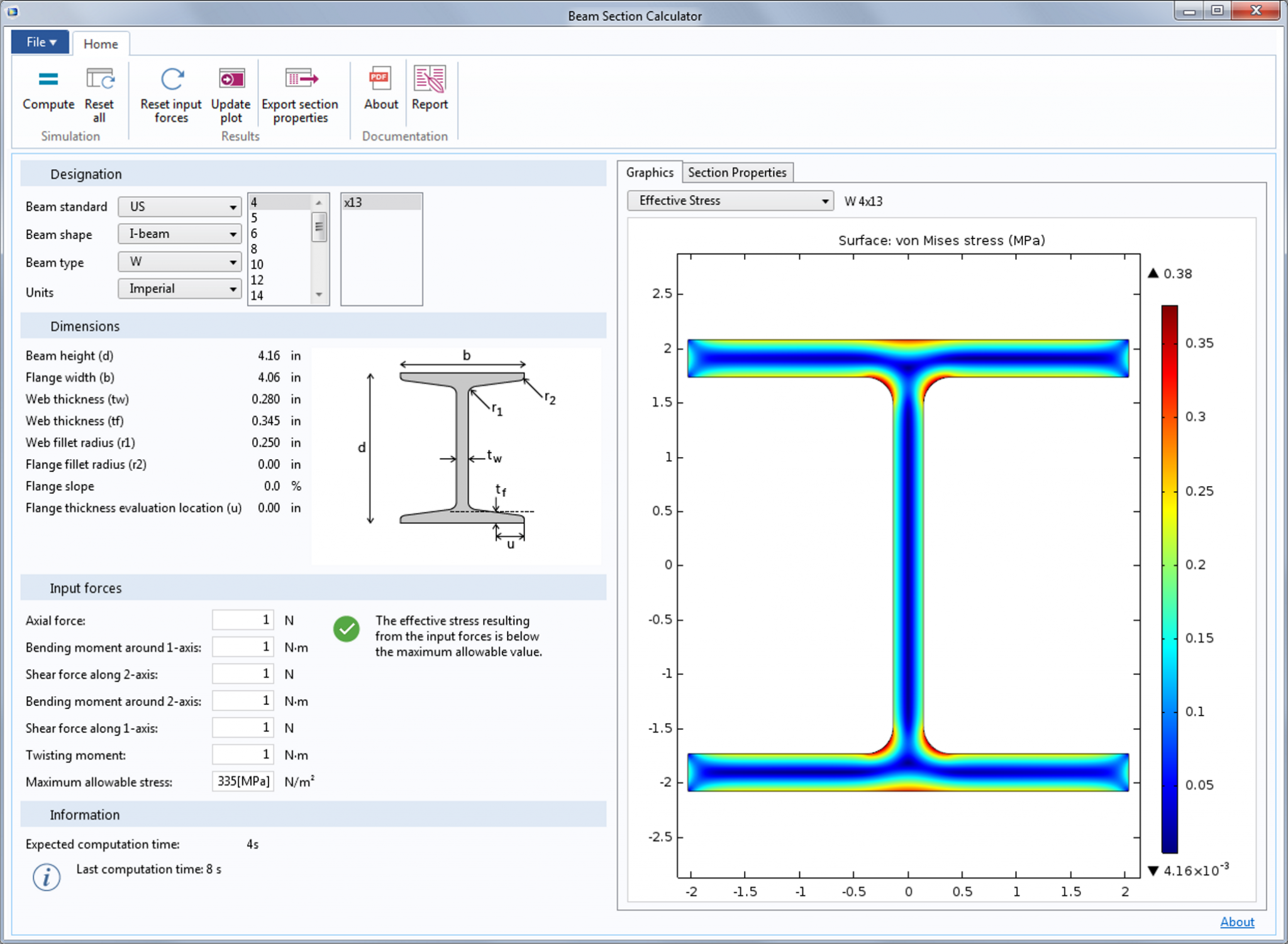Click the About link at bottom right
This screenshot has width=1288, height=944.
[1237, 922]
